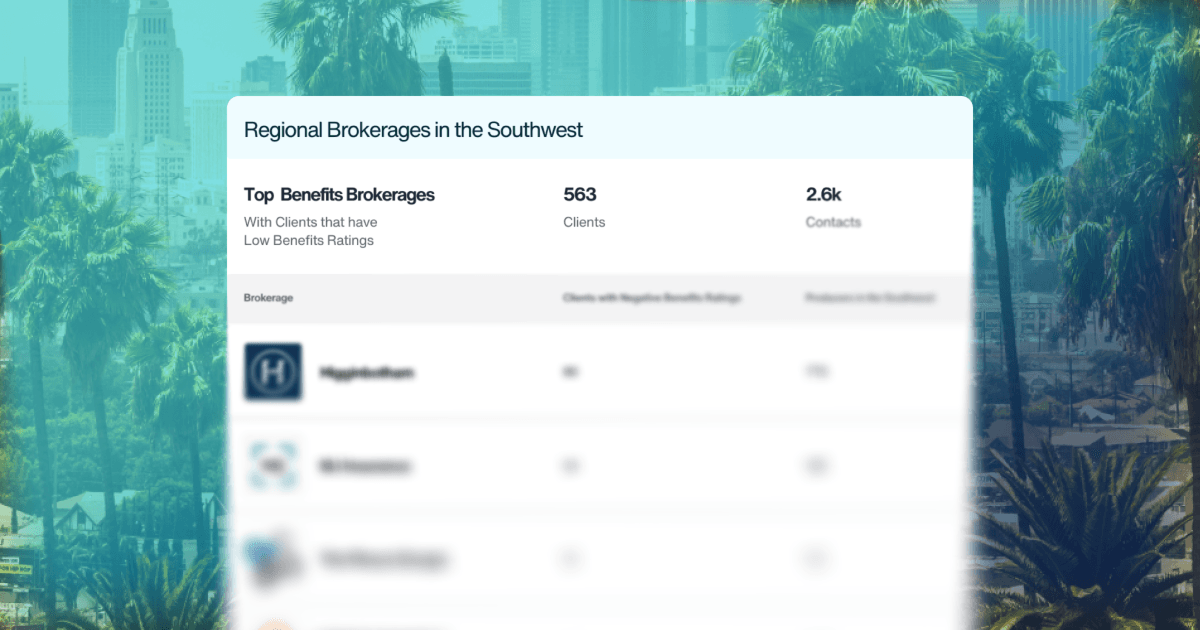1200x630 pixels.
Task: Click the Regional Brokerages in the Southwest title
Action: click(x=413, y=130)
